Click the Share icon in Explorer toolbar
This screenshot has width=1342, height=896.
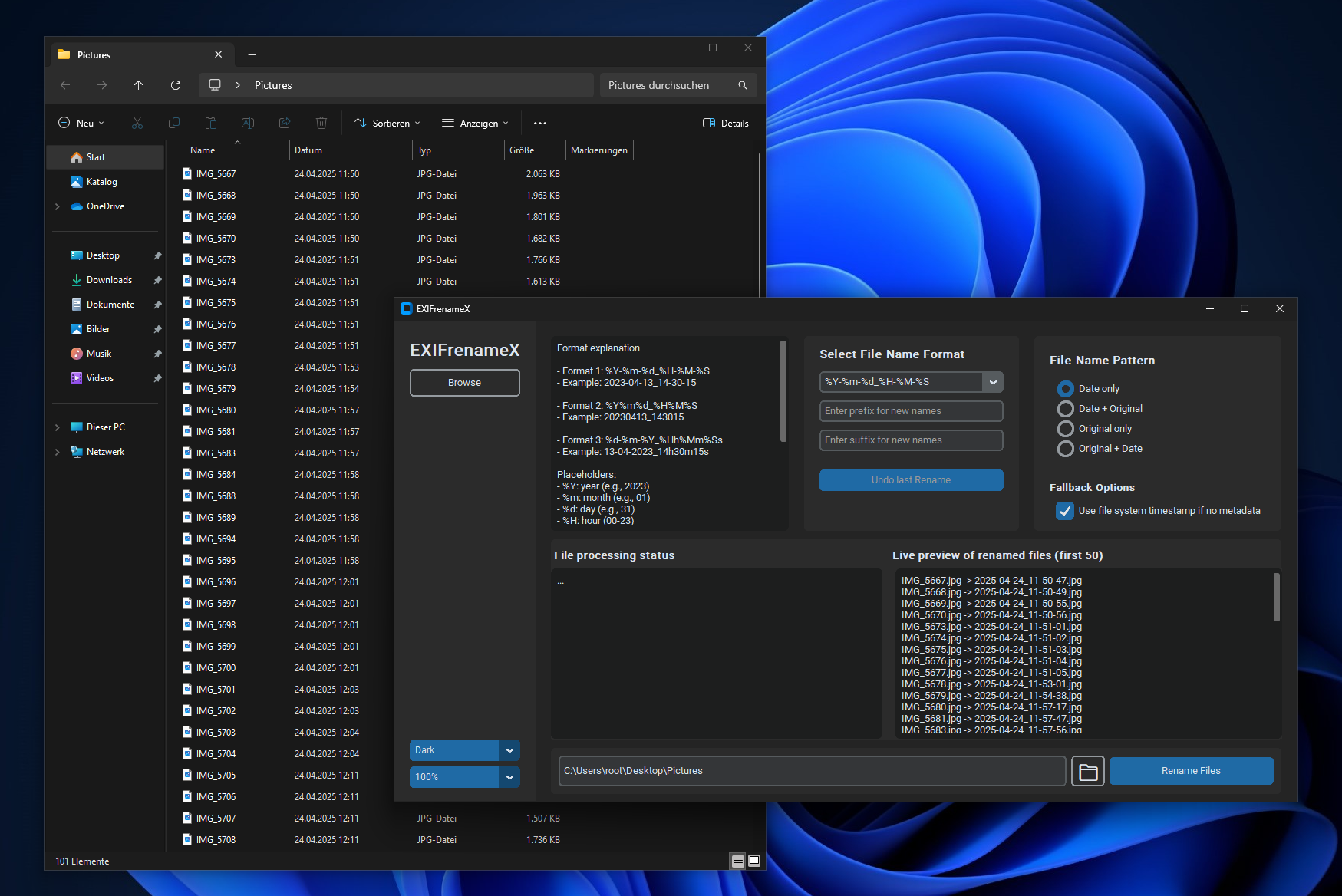(285, 123)
